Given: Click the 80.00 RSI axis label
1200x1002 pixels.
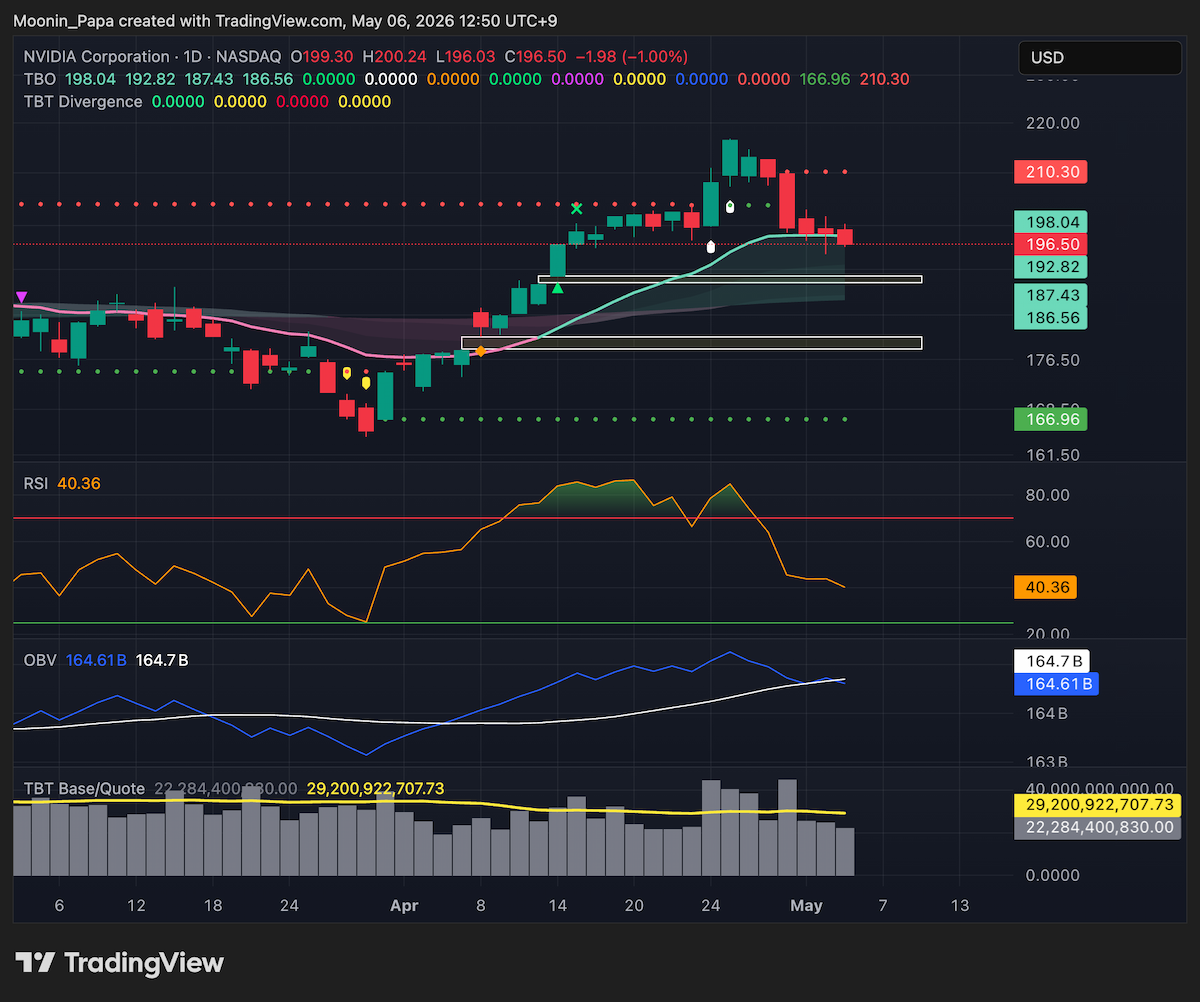Looking at the screenshot, I should pyautogui.click(x=1050, y=495).
